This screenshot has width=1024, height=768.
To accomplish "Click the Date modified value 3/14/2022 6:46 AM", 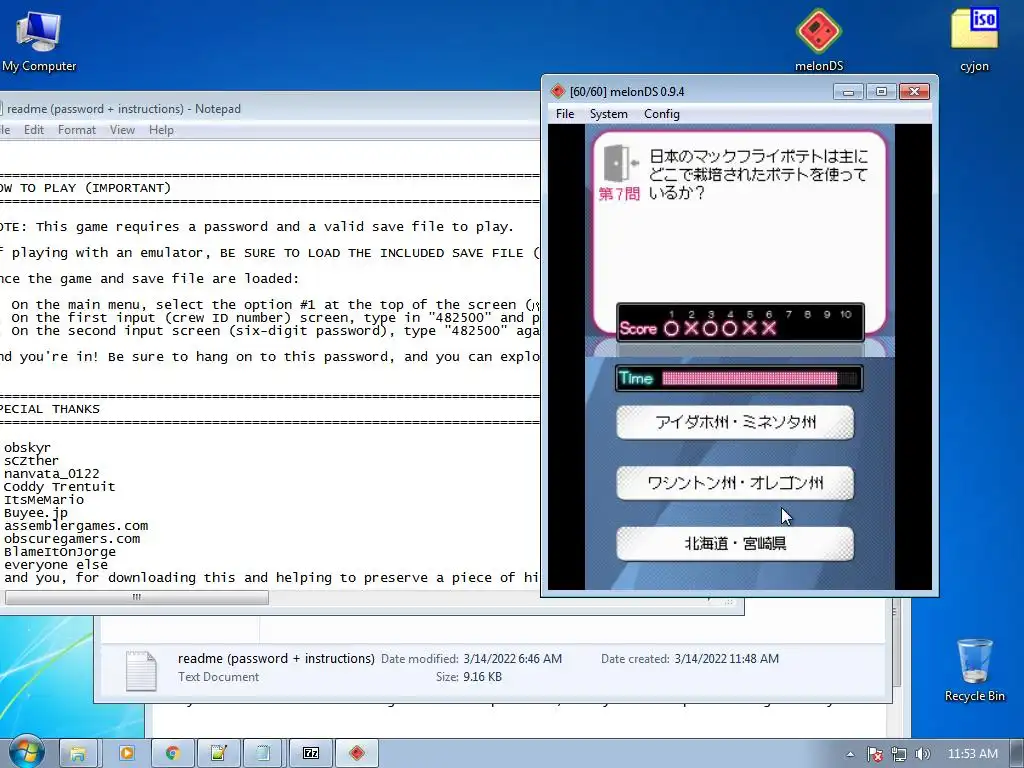I will (513, 659).
